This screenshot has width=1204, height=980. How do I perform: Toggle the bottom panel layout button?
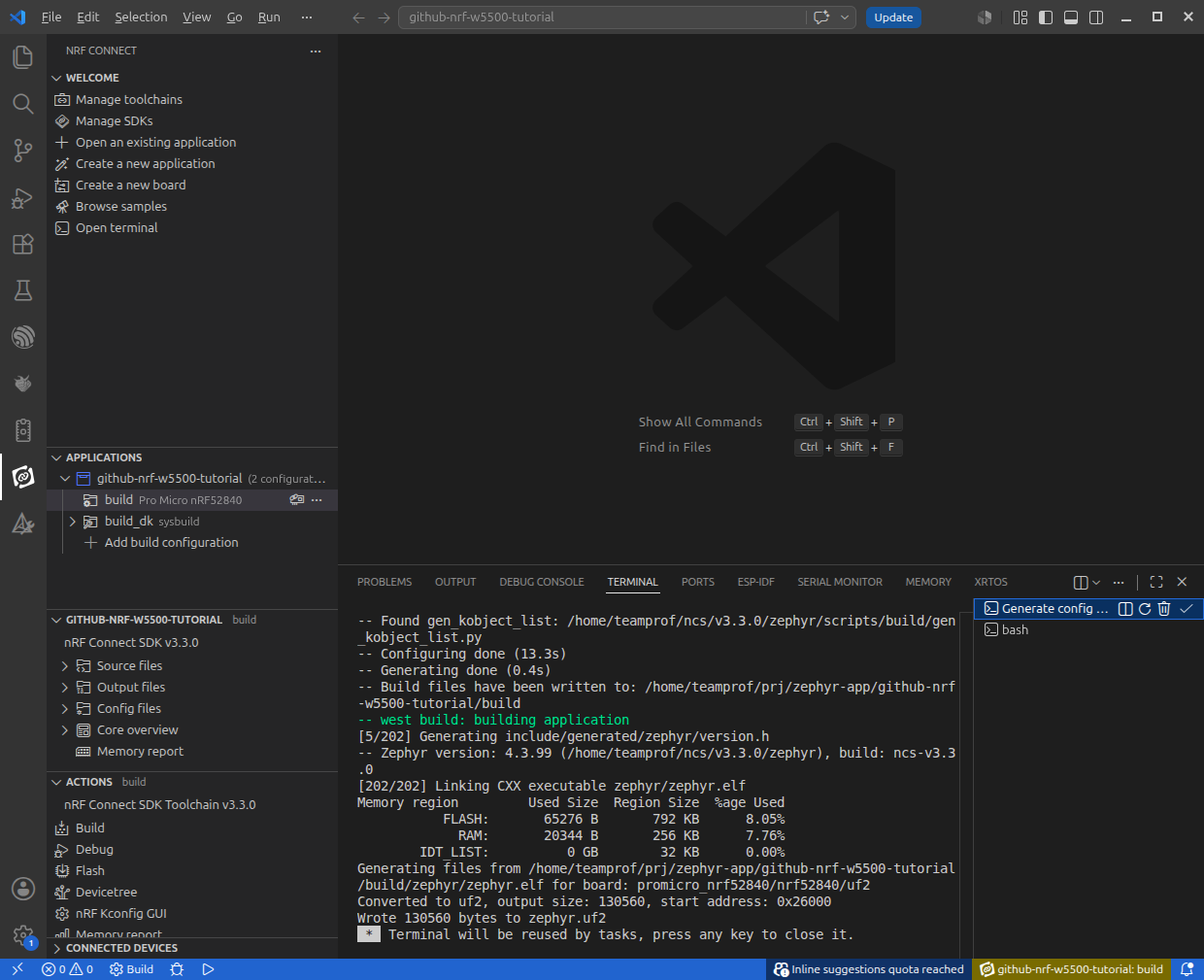pyautogui.click(x=1071, y=17)
